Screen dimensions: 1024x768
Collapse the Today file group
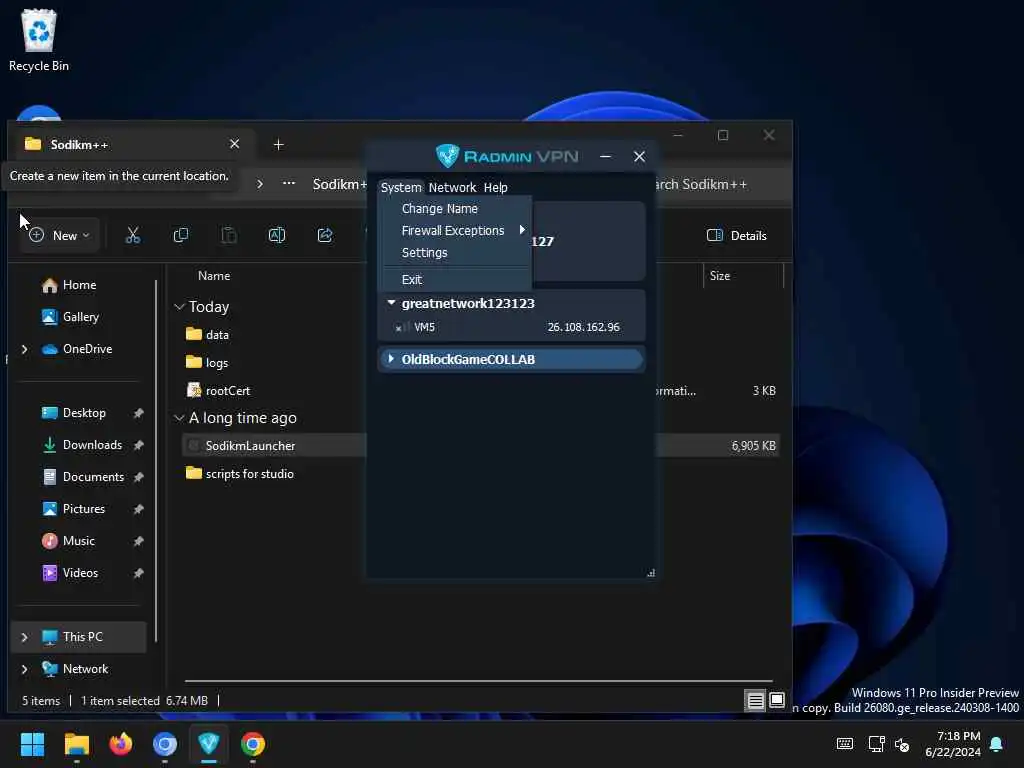coord(179,306)
